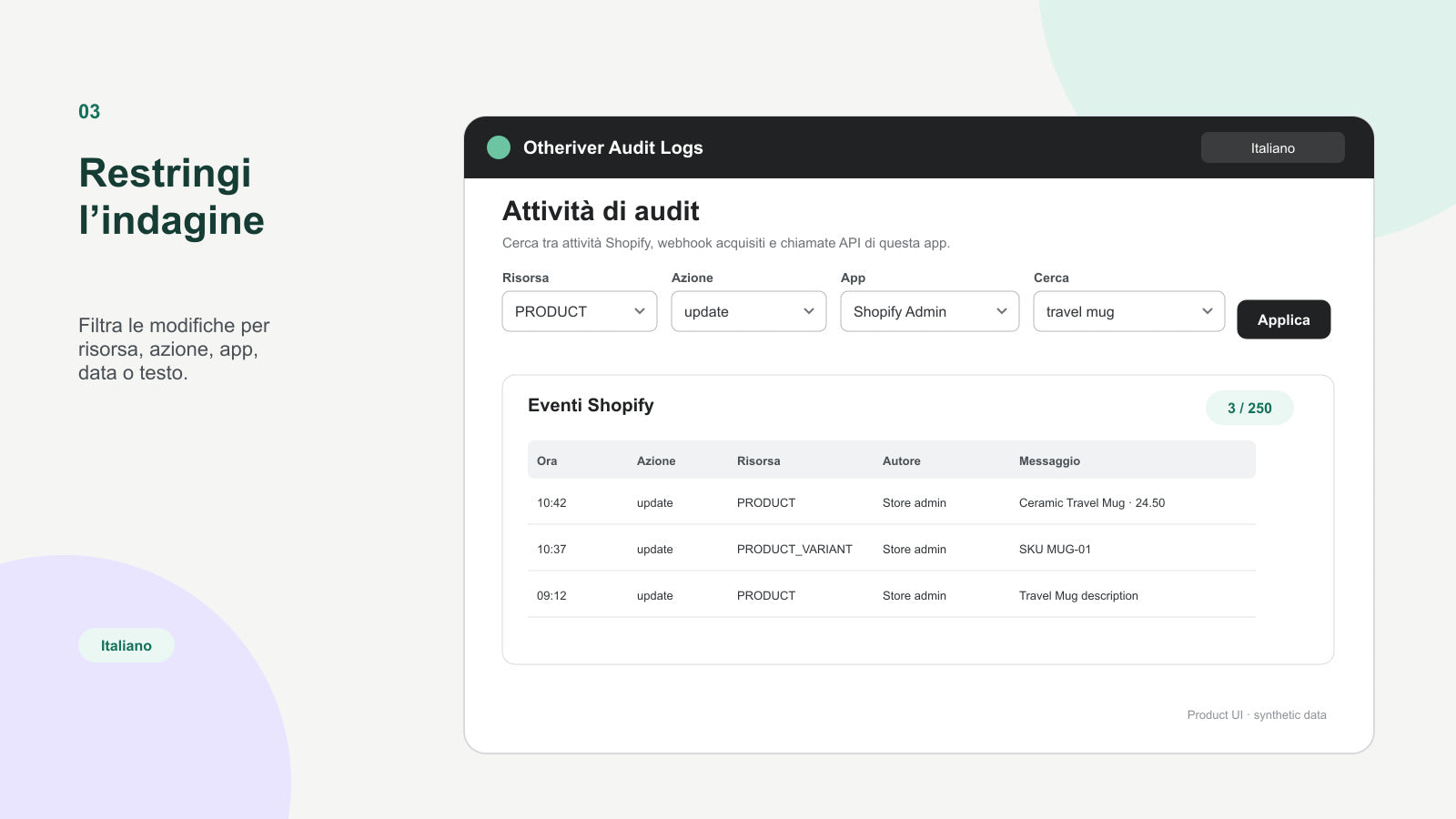Click update in the 09:12 row
Viewport: 1456px width, 819px height.
[655, 595]
